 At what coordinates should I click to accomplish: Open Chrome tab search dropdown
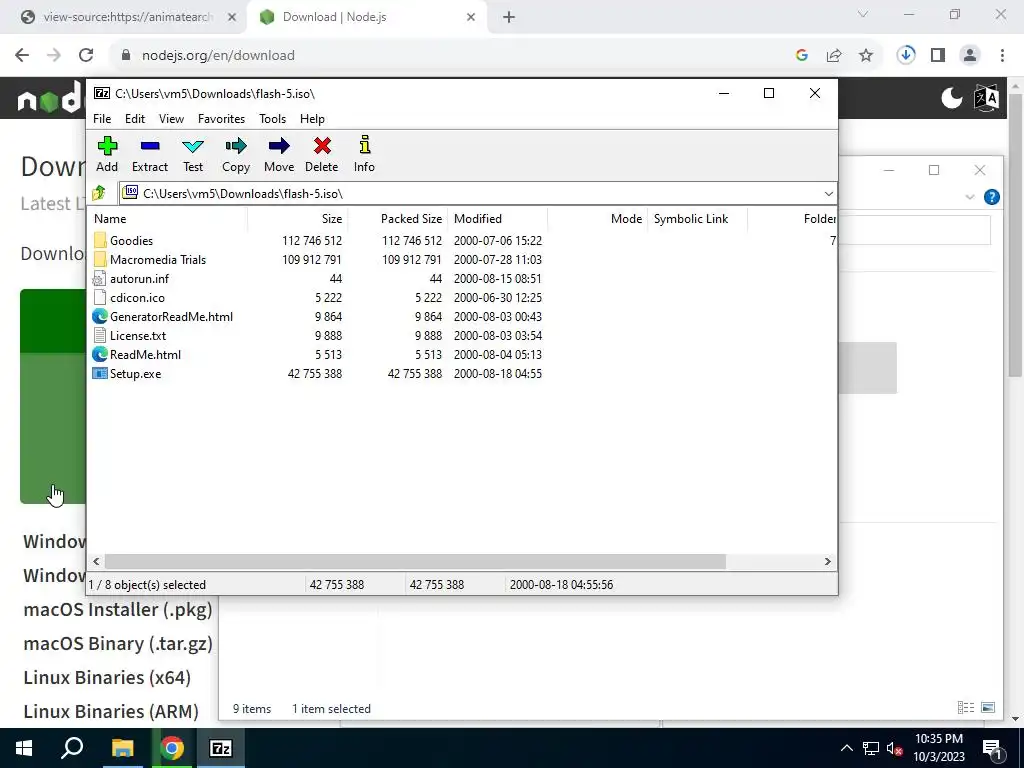863,14
